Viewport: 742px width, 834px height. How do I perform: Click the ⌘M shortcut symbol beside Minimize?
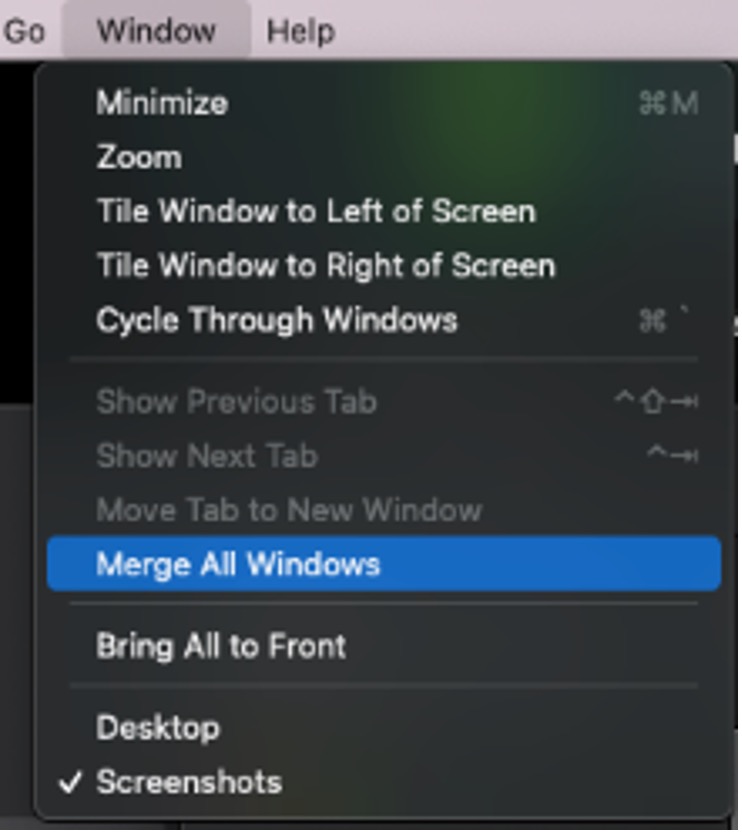(x=668, y=103)
